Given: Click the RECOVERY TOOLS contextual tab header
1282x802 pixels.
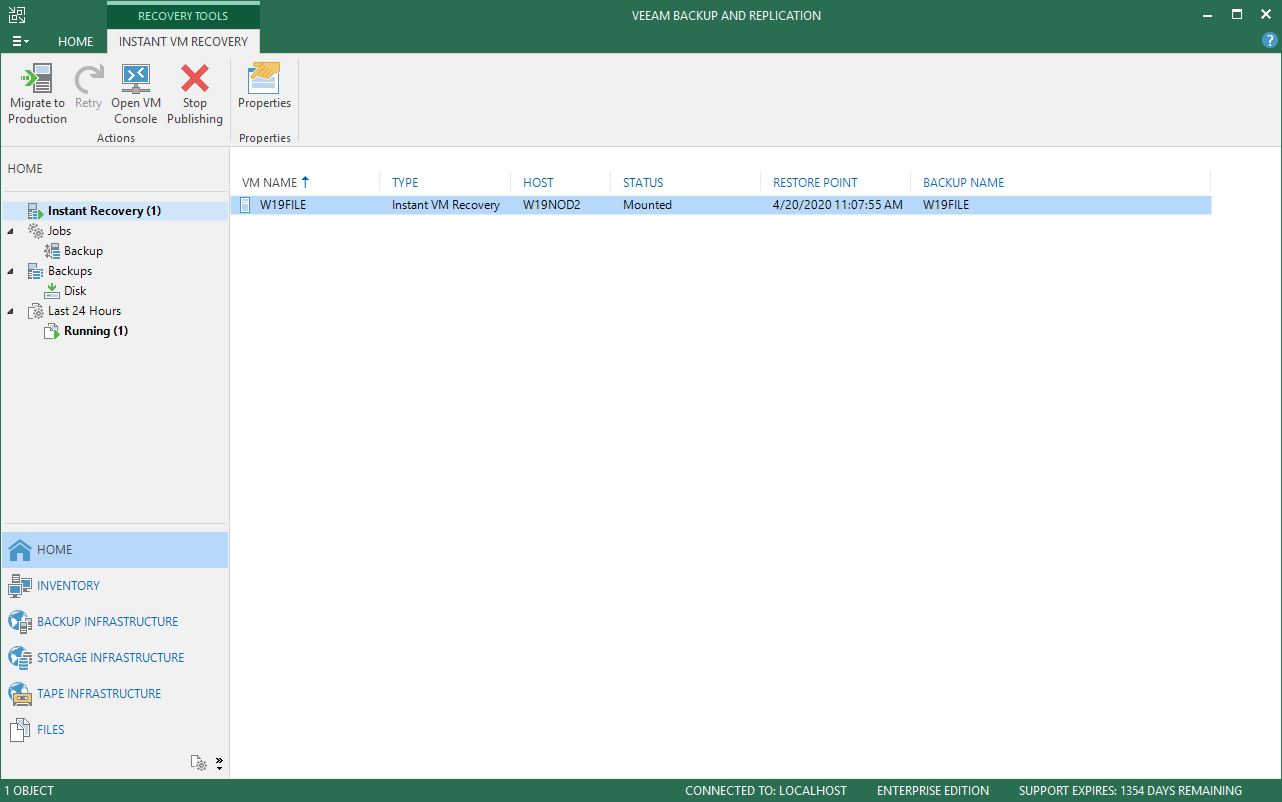Looking at the screenshot, I should [183, 16].
